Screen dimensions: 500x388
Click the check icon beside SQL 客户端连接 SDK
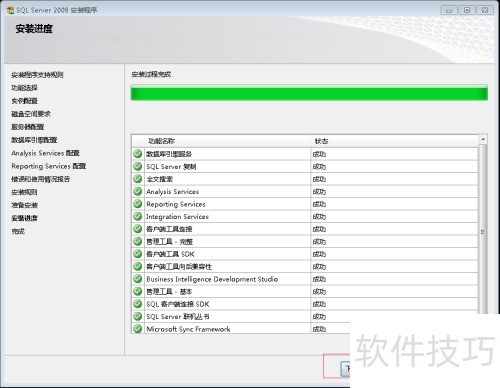[137, 304]
